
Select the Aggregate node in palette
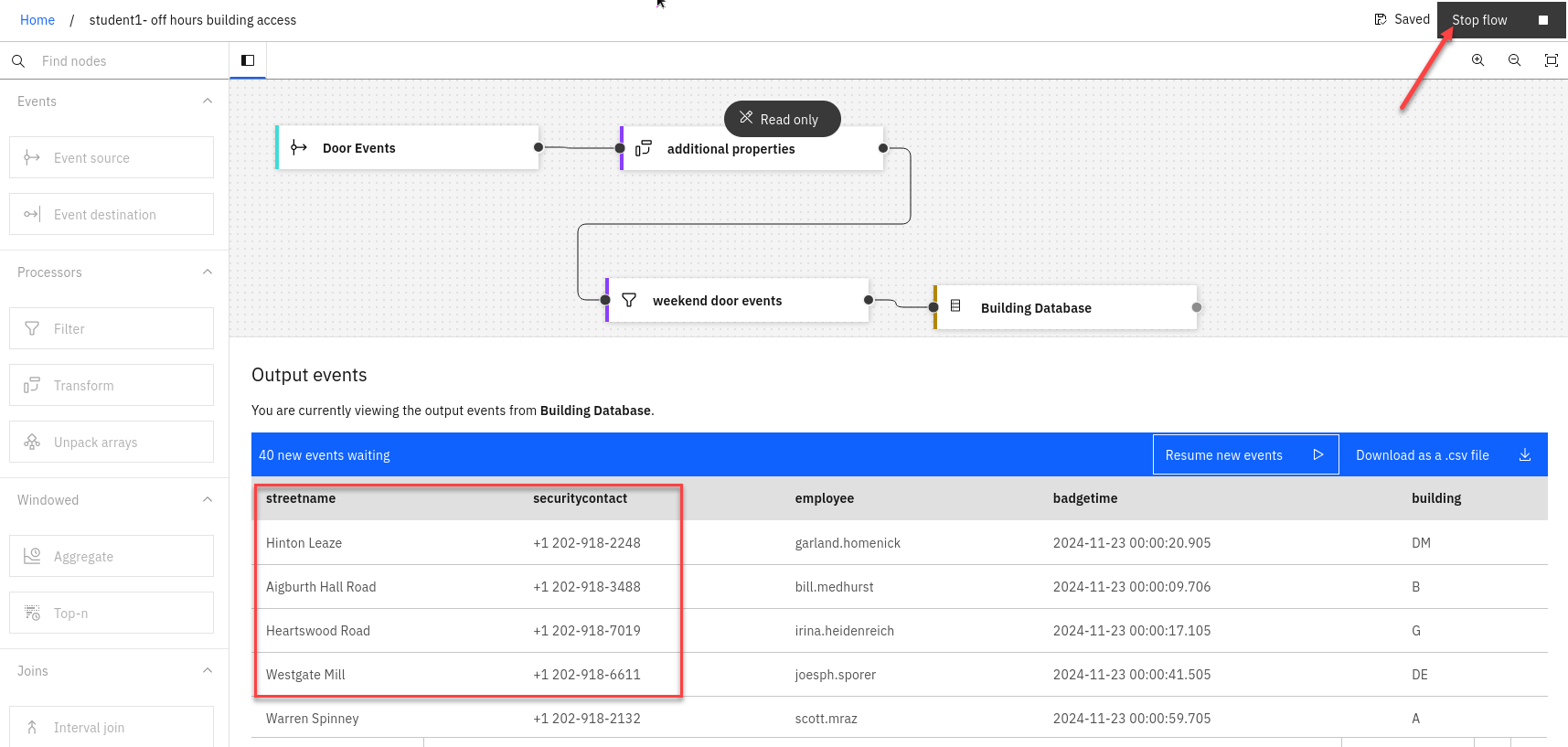tap(112, 557)
